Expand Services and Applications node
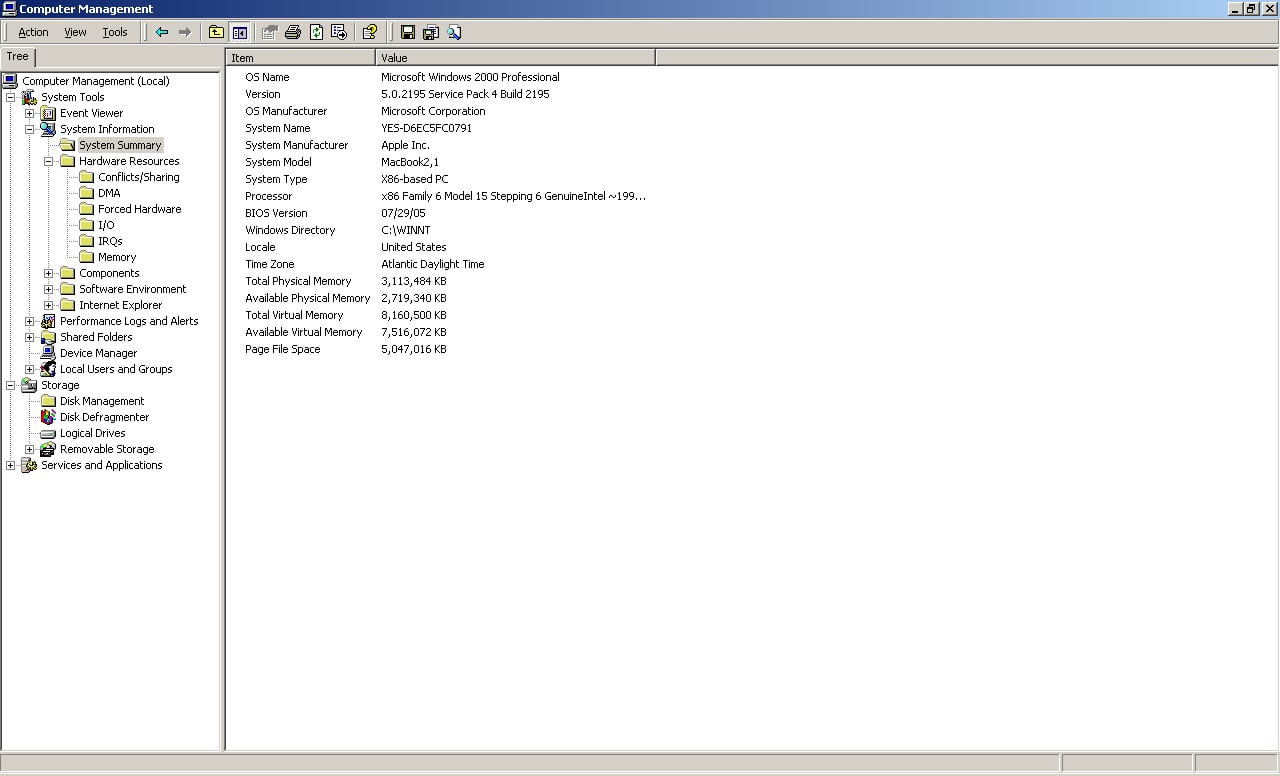The image size is (1280, 776). pyautogui.click(x=10, y=465)
